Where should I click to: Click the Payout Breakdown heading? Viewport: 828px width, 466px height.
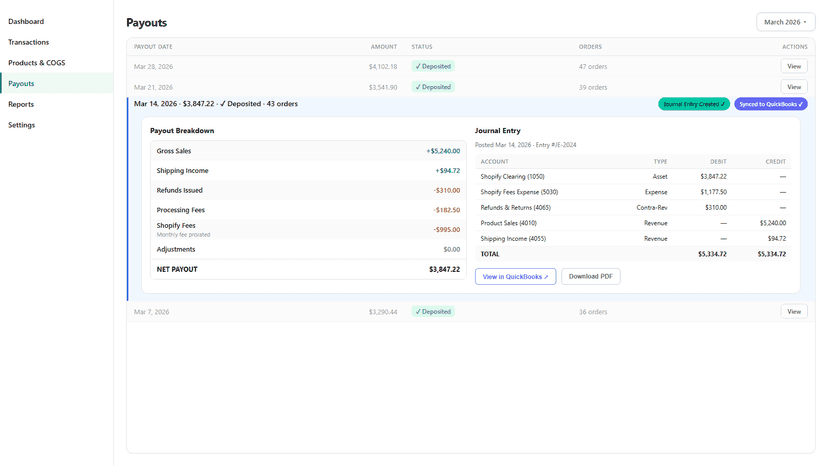182,131
